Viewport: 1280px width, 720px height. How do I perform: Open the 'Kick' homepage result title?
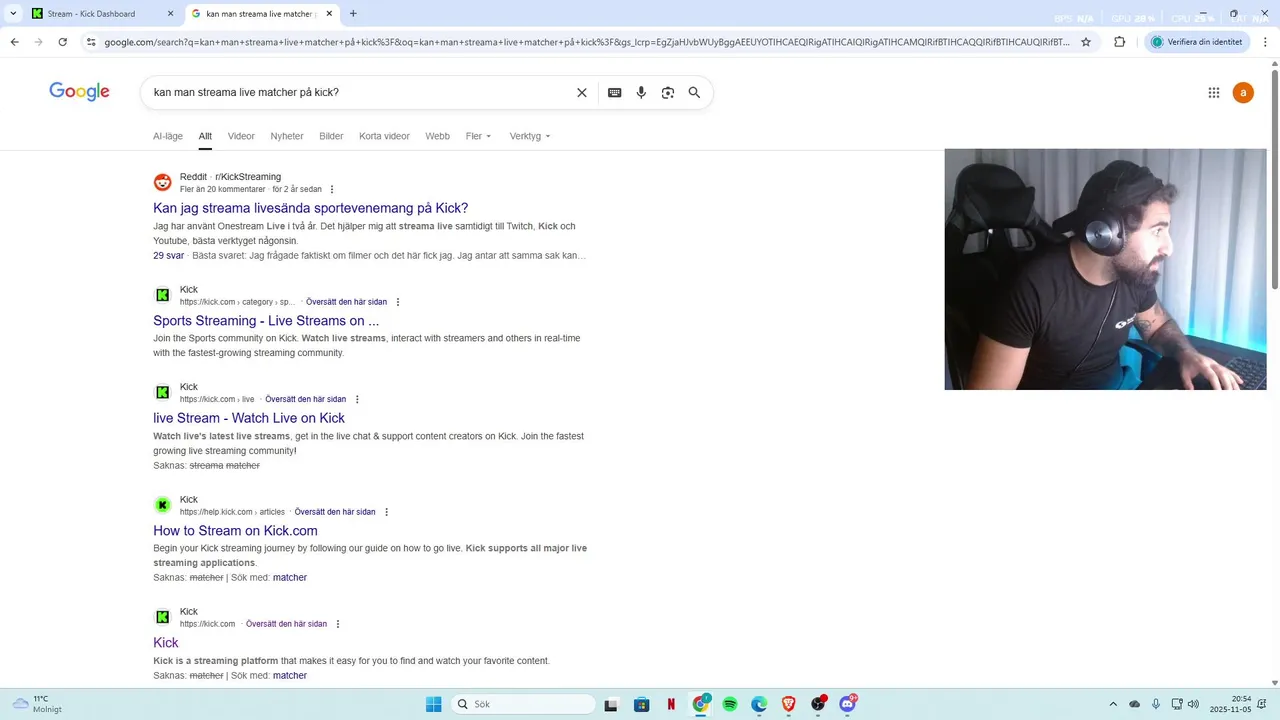coord(166,643)
